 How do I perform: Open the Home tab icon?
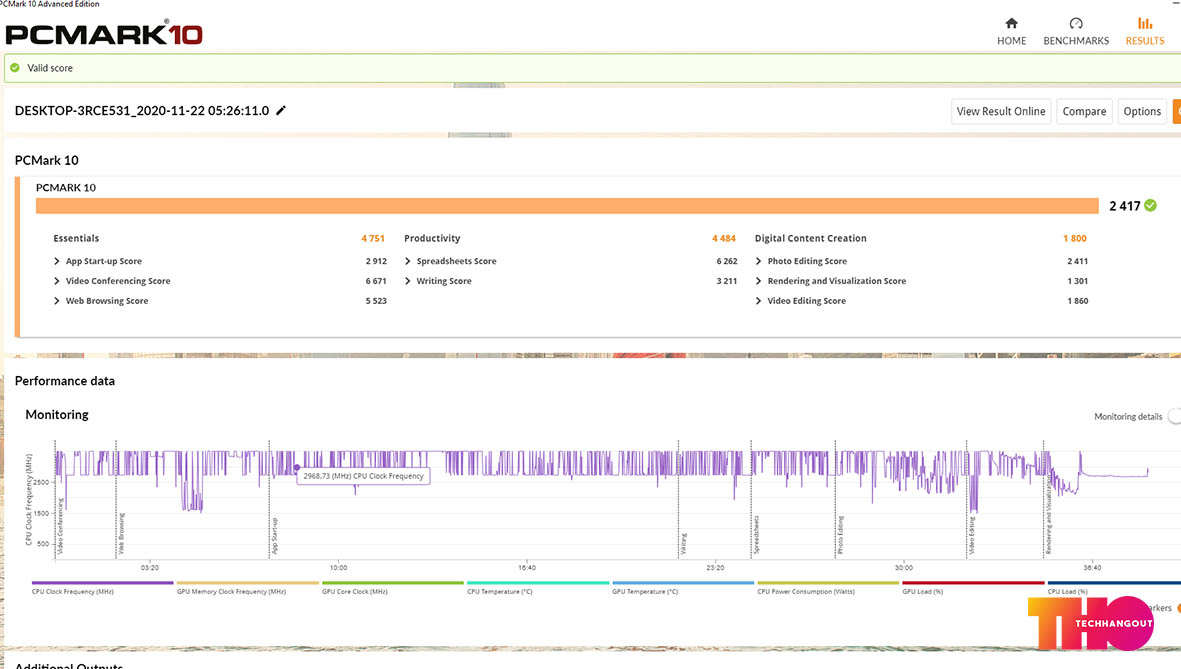[x=1011, y=23]
